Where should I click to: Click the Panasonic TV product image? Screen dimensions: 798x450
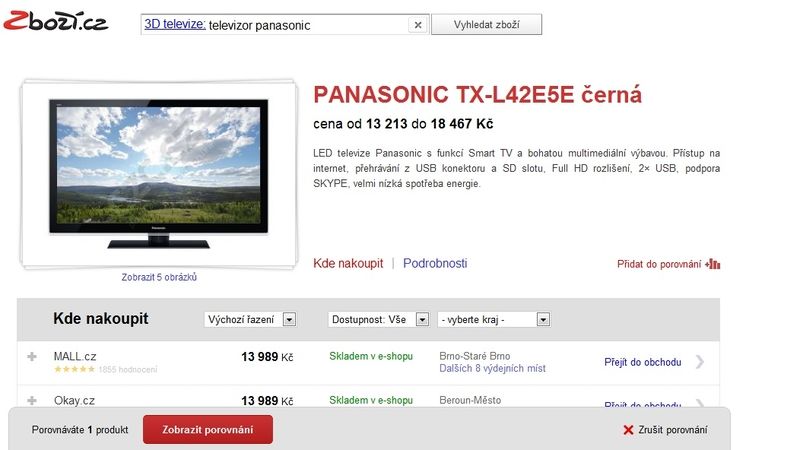pos(158,174)
